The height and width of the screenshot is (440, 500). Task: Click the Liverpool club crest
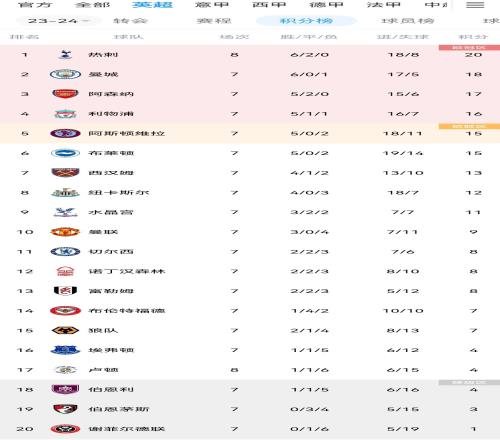[x=65, y=114]
